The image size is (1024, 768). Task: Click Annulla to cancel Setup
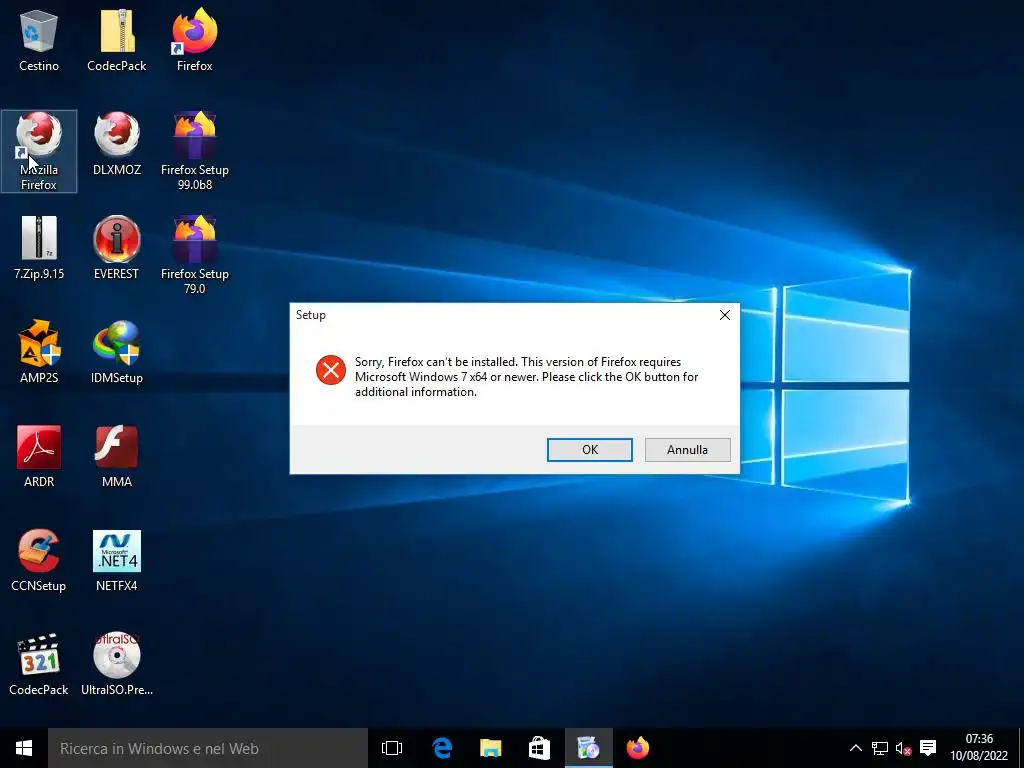[x=688, y=450]
